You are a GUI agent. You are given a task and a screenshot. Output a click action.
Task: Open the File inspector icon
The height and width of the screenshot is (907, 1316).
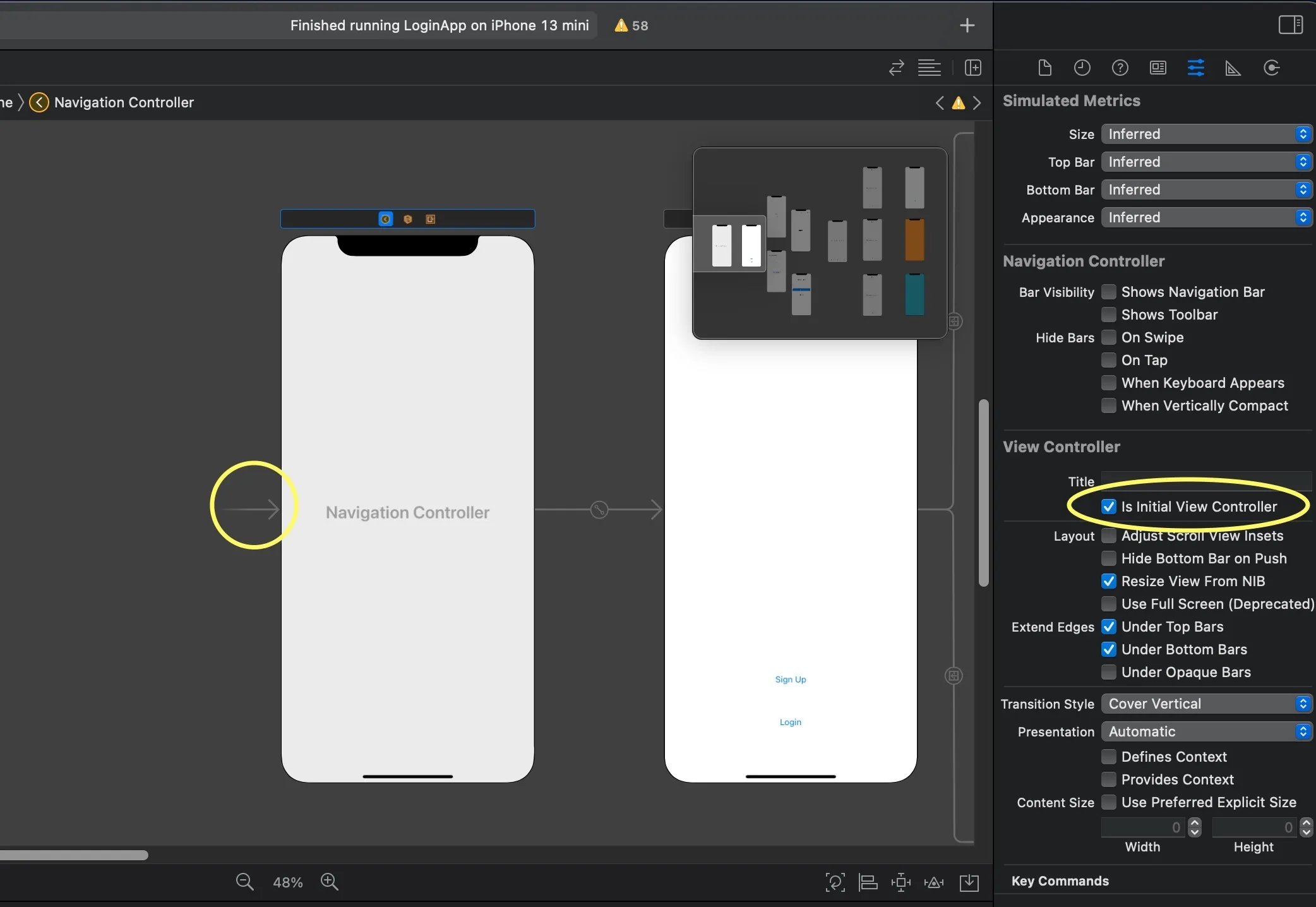point(1044,68)
